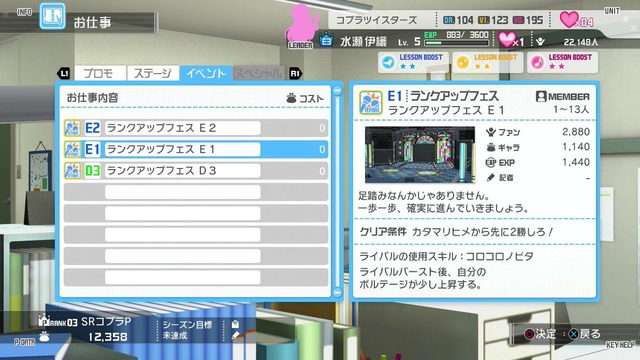Click the heart x1 icon
Image resolution: width=640 pixels, height=360 pixels.
[x=507, y=40]
